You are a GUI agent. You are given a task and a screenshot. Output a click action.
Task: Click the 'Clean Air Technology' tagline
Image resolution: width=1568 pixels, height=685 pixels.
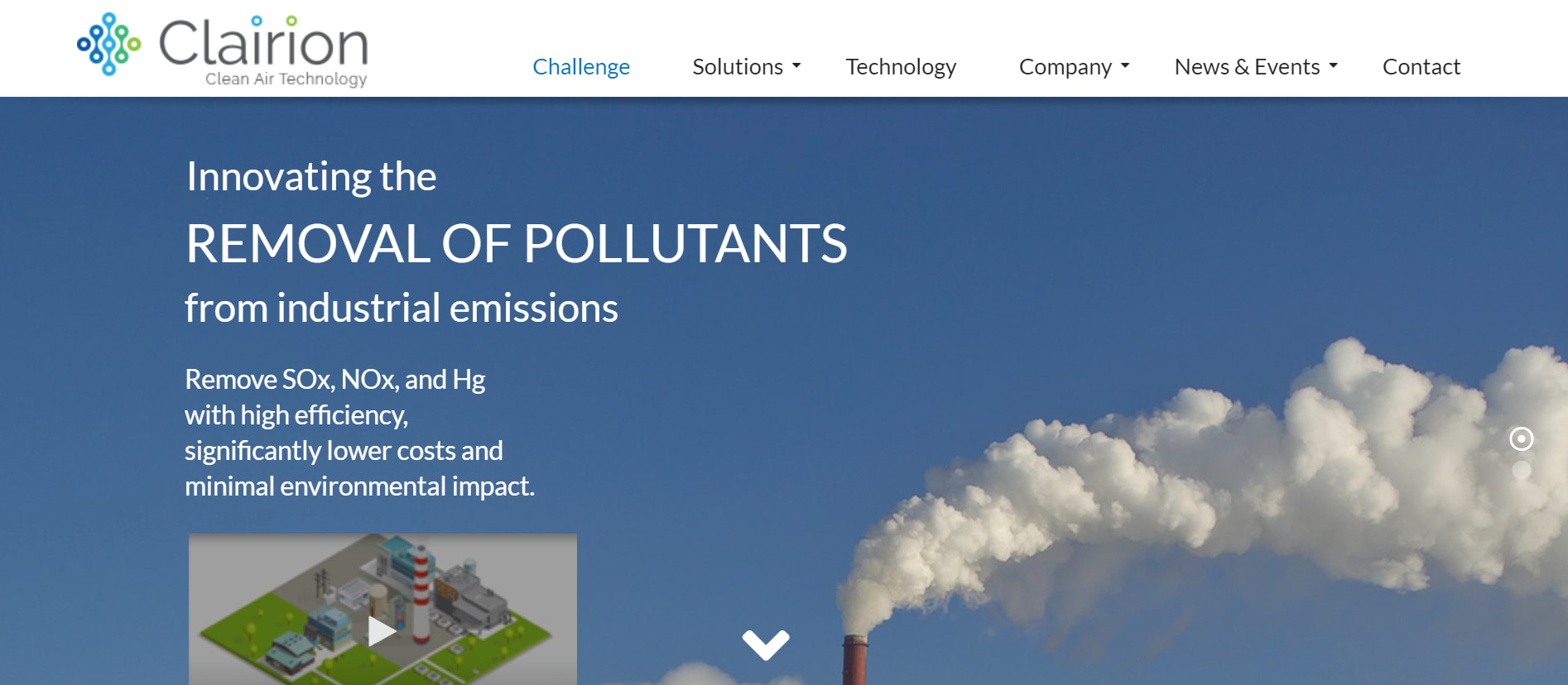click(286, 79)
